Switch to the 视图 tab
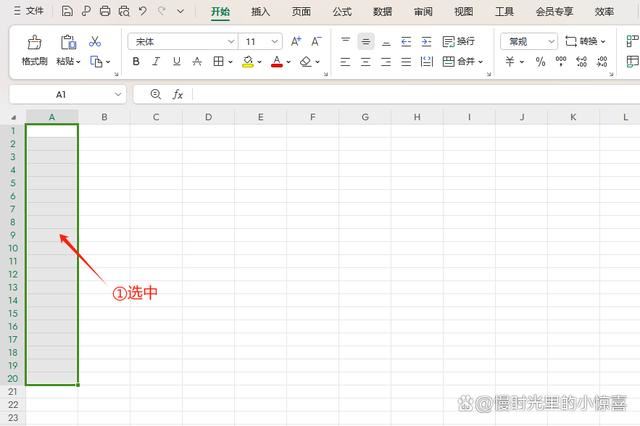This screenshot has height=426, width=640. (x=464, y=12)
